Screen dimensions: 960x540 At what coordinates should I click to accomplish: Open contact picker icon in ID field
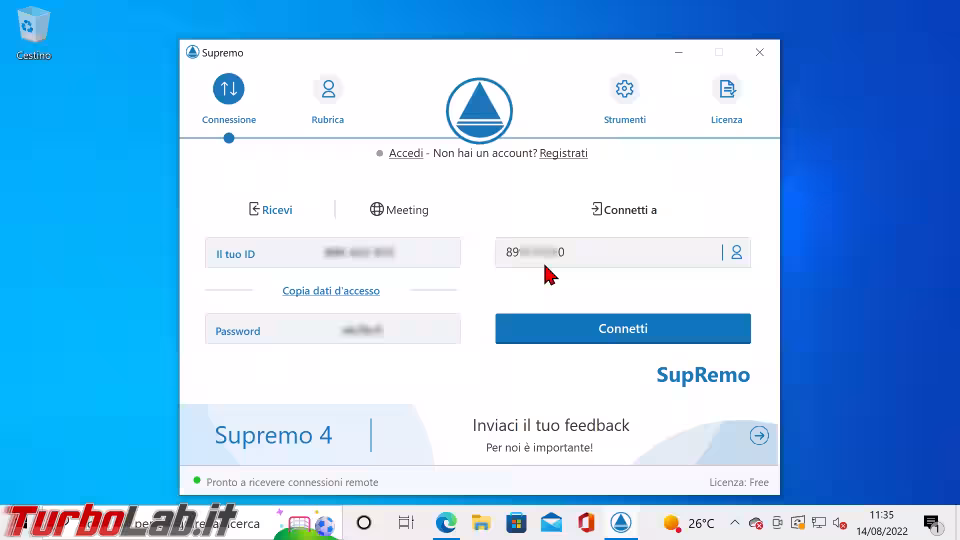coord(737,252)
